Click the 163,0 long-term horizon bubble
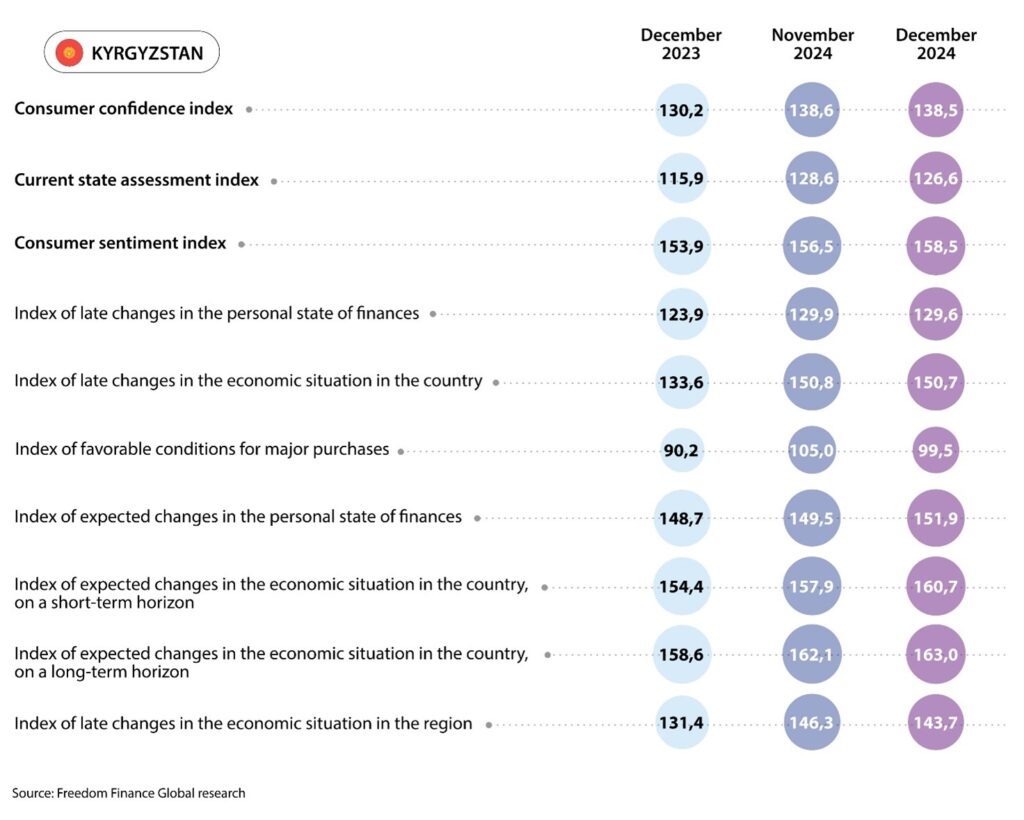The height and width of the screenshot is (820, 1024). pos(936,654)
